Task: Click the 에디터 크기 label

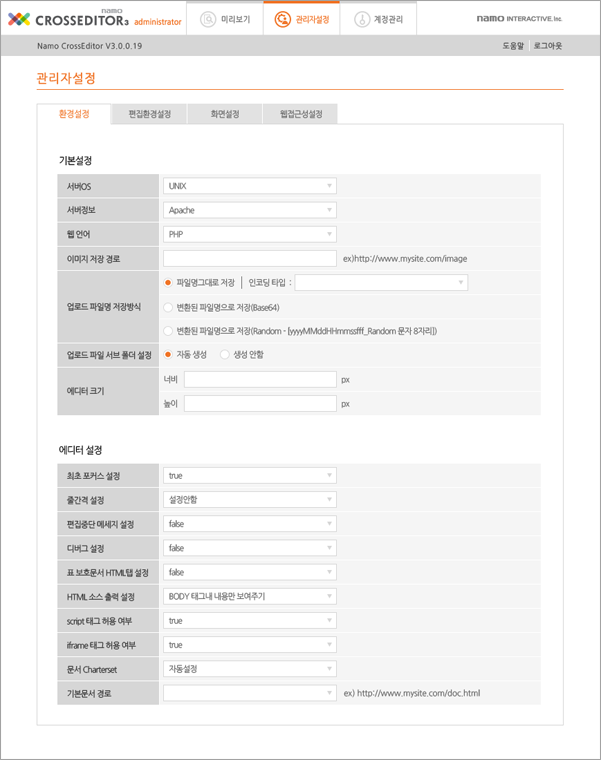Action: pyautogui.click(x=85, y=391)
